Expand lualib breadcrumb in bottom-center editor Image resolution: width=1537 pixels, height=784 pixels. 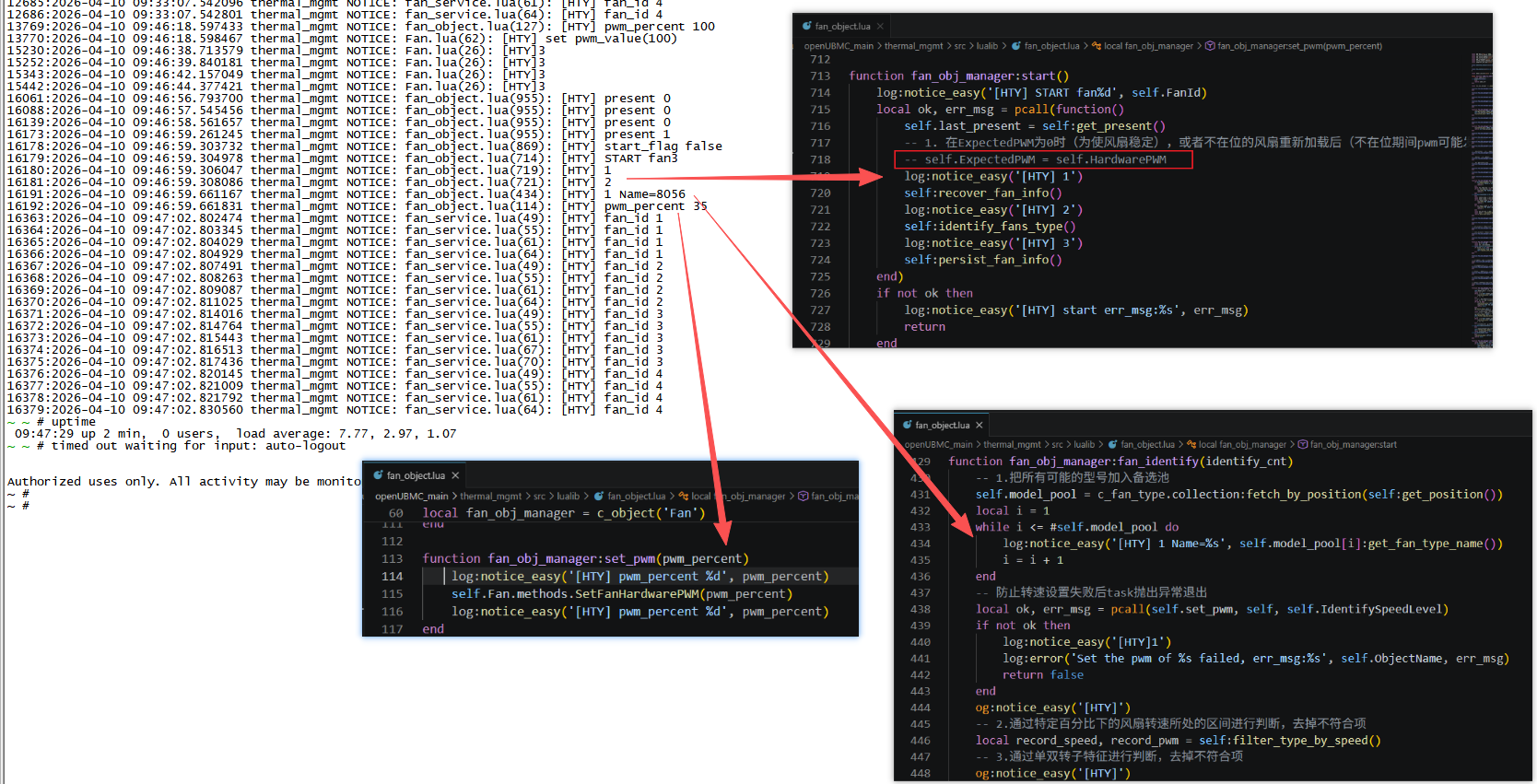pyautogui.click(x=568, y=497)
